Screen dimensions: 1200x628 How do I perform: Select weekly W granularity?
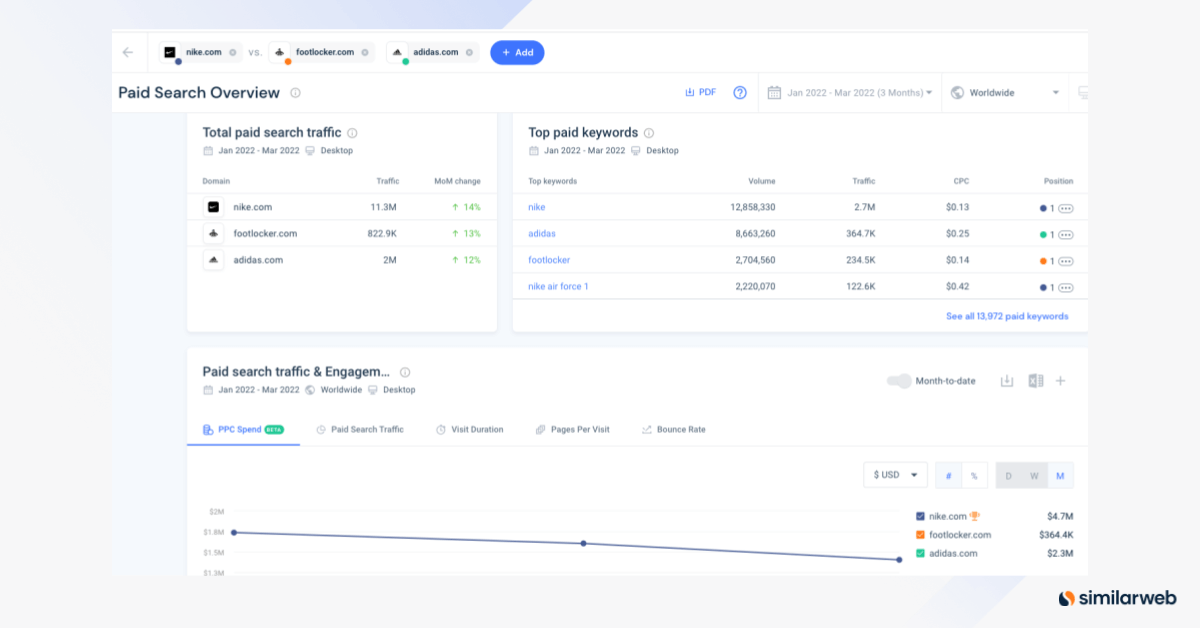(x=1035, y=475)
